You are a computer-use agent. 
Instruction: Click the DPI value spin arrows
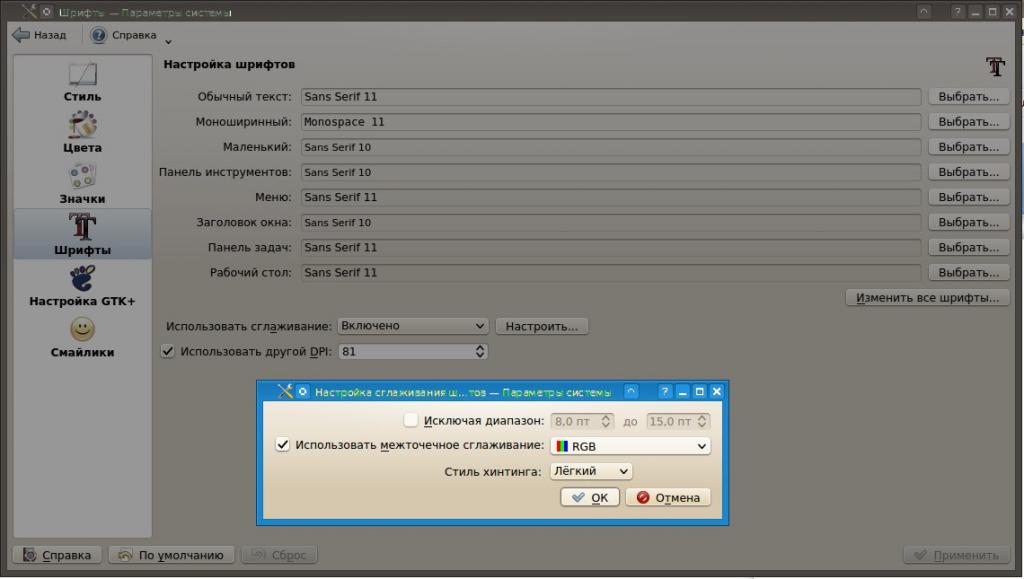[480, 351]
